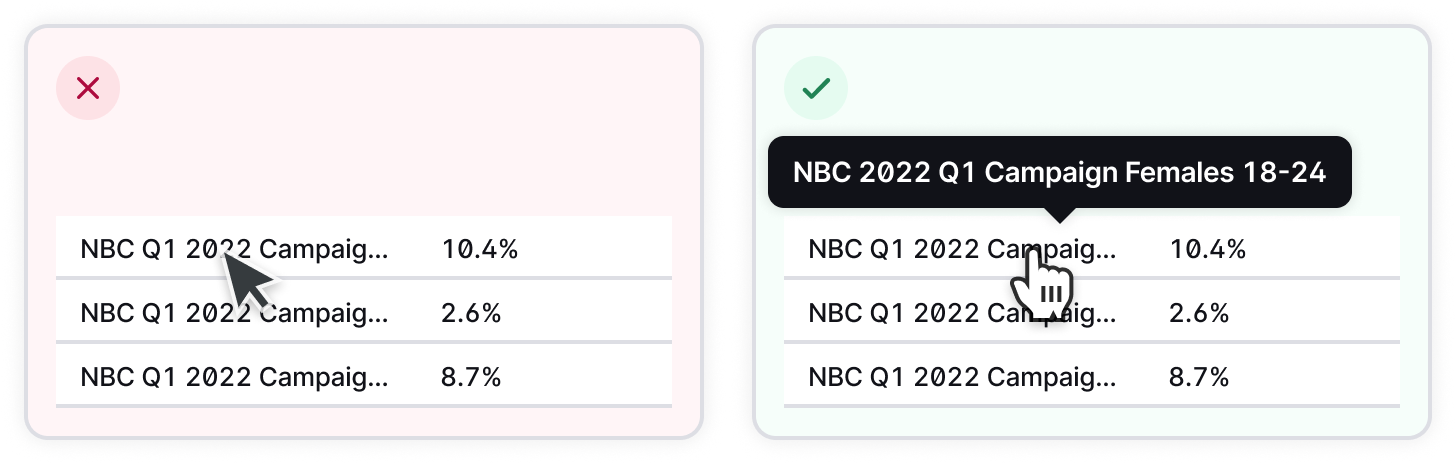Select first truncated campaign name in green panel
The height and width of the screenshot is (464, 1456).
click(x=962, y=249)
